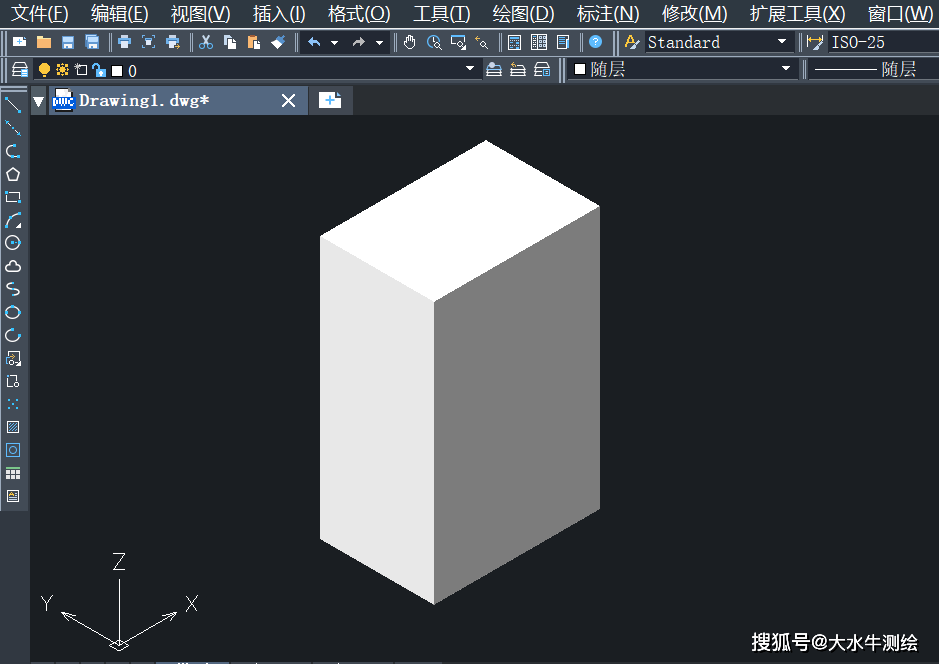This screenshot has width=940, height=664.
Task: Switch to the Drawing1.dwg tab
Action: (144, 100)
